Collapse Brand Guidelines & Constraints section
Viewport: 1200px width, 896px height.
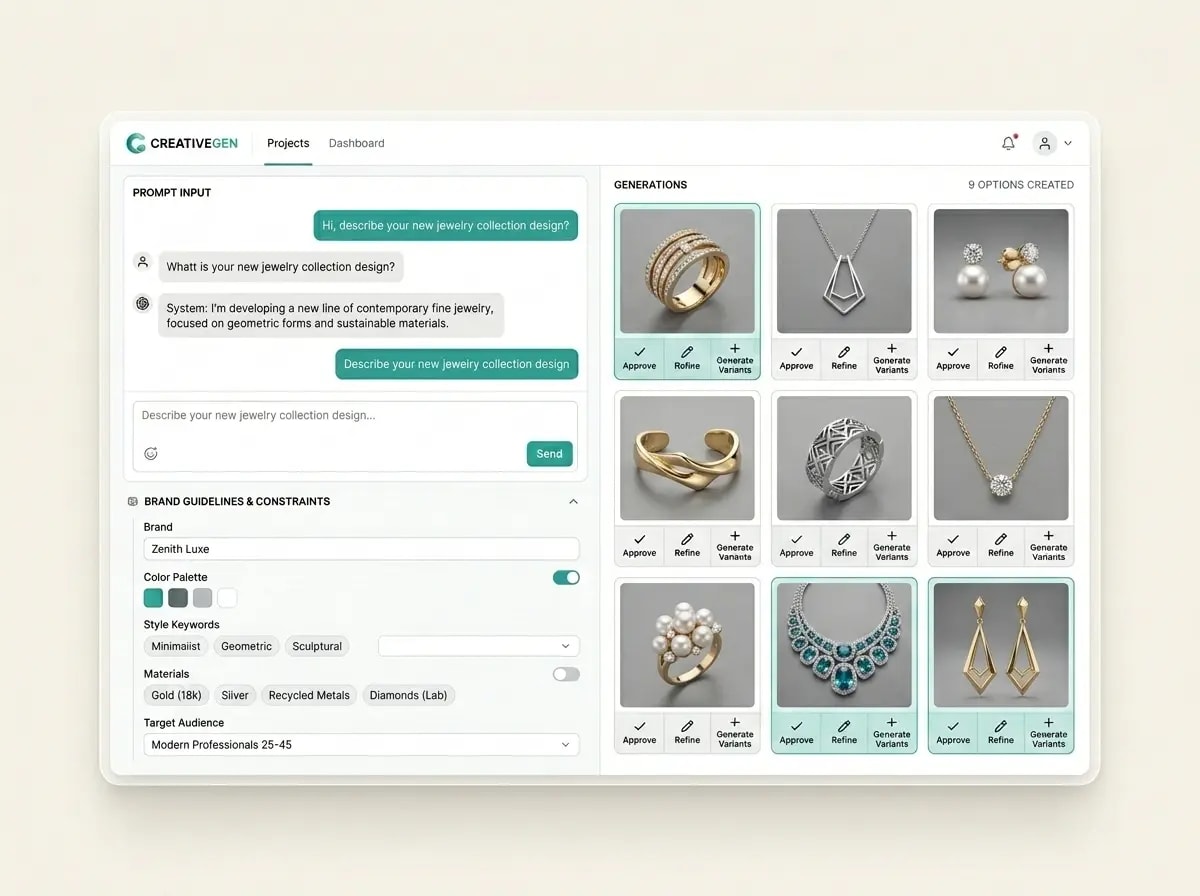[573, 501]
